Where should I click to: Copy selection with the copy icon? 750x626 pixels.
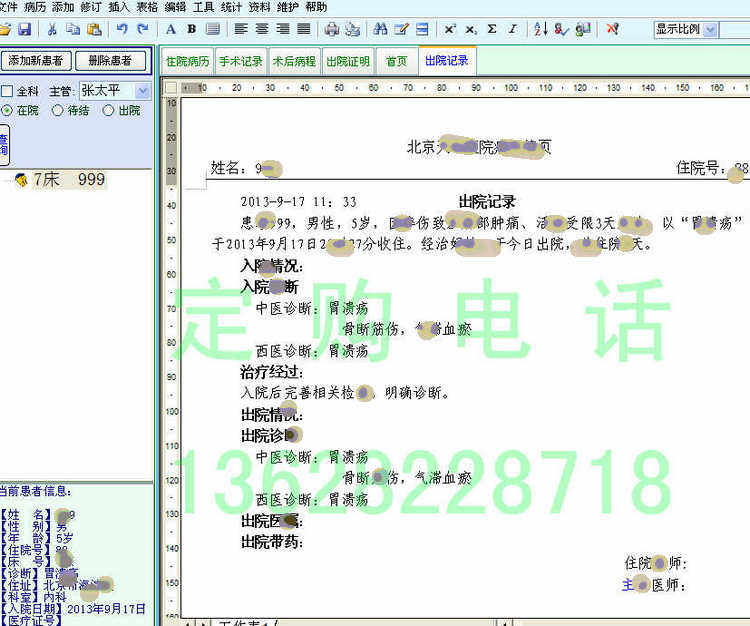pyautogui.click(x=73, y=29)
